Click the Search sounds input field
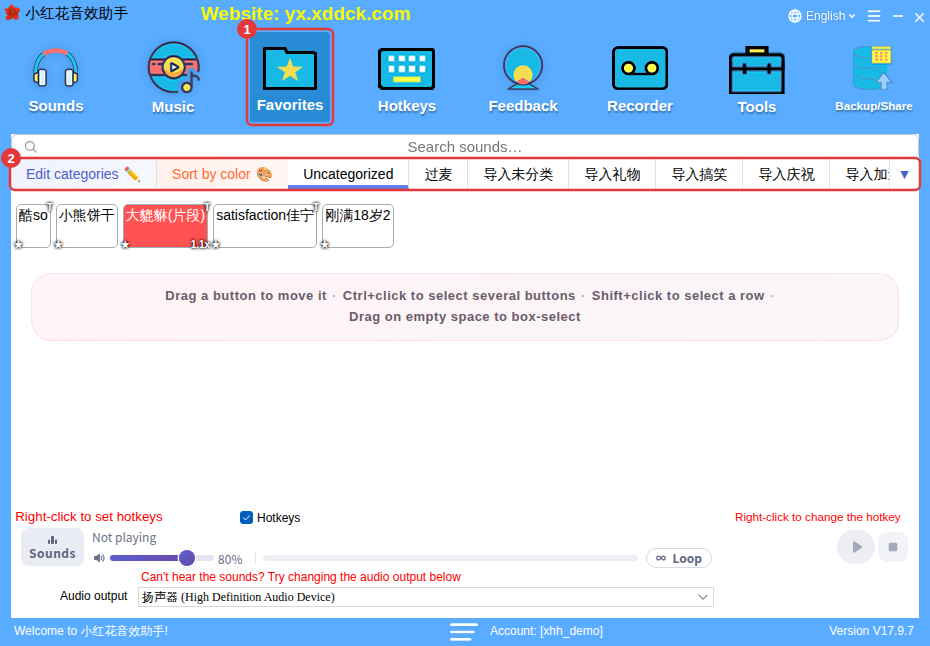 [x=464, y=147]
